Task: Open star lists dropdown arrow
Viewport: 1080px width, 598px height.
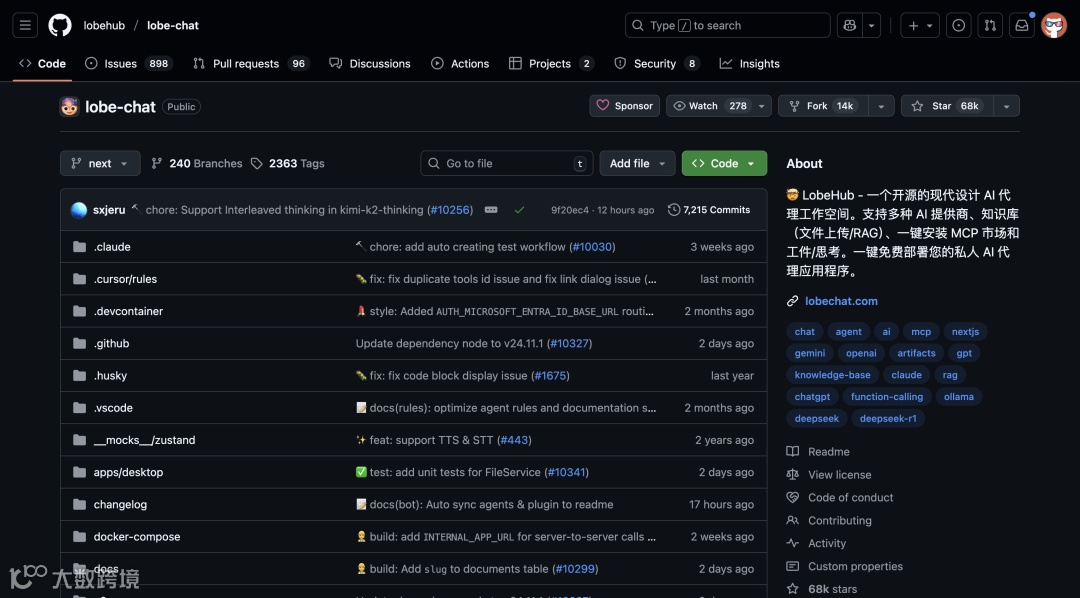Action: [x=1006, y=106]
